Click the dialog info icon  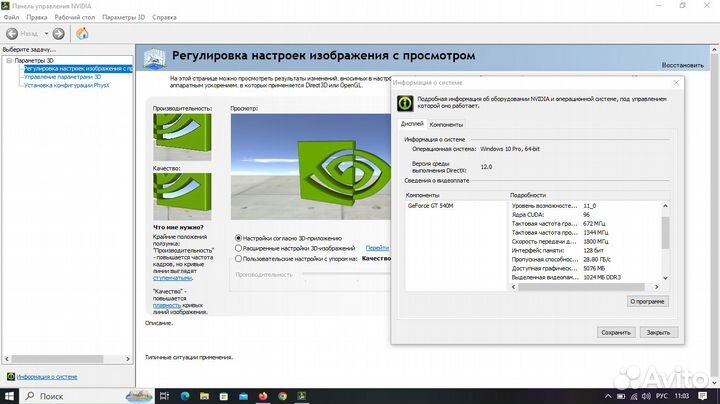(x=405, y=103)
